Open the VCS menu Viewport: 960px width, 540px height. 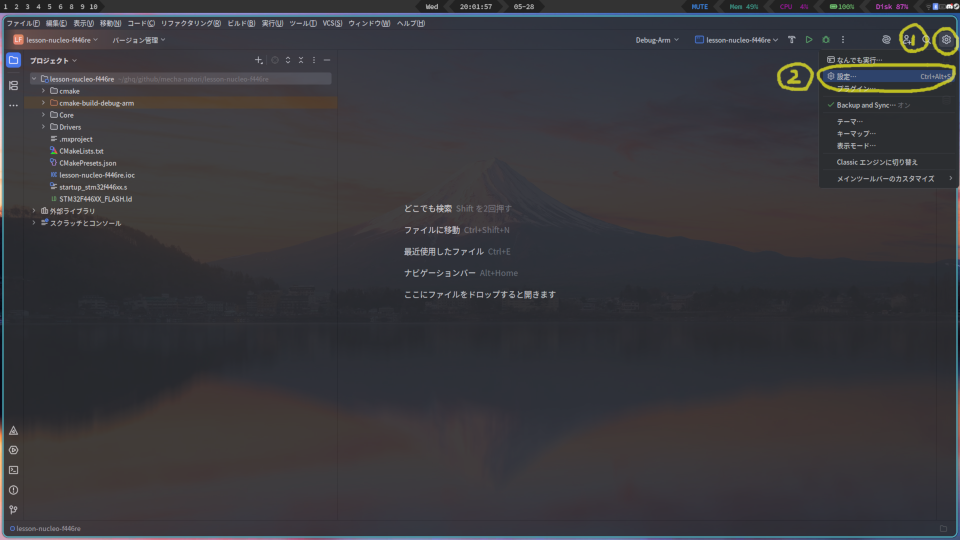(x=332, y=23)
